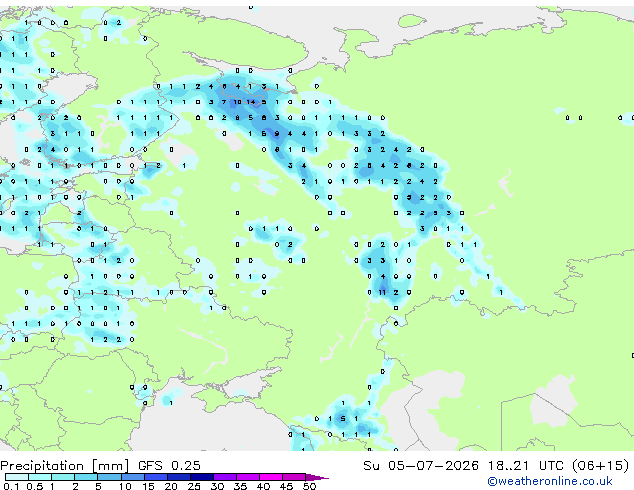Click the 'Precipitation [mm]' title text
This screenshot has width=634, height=490.
pos(64,466)
